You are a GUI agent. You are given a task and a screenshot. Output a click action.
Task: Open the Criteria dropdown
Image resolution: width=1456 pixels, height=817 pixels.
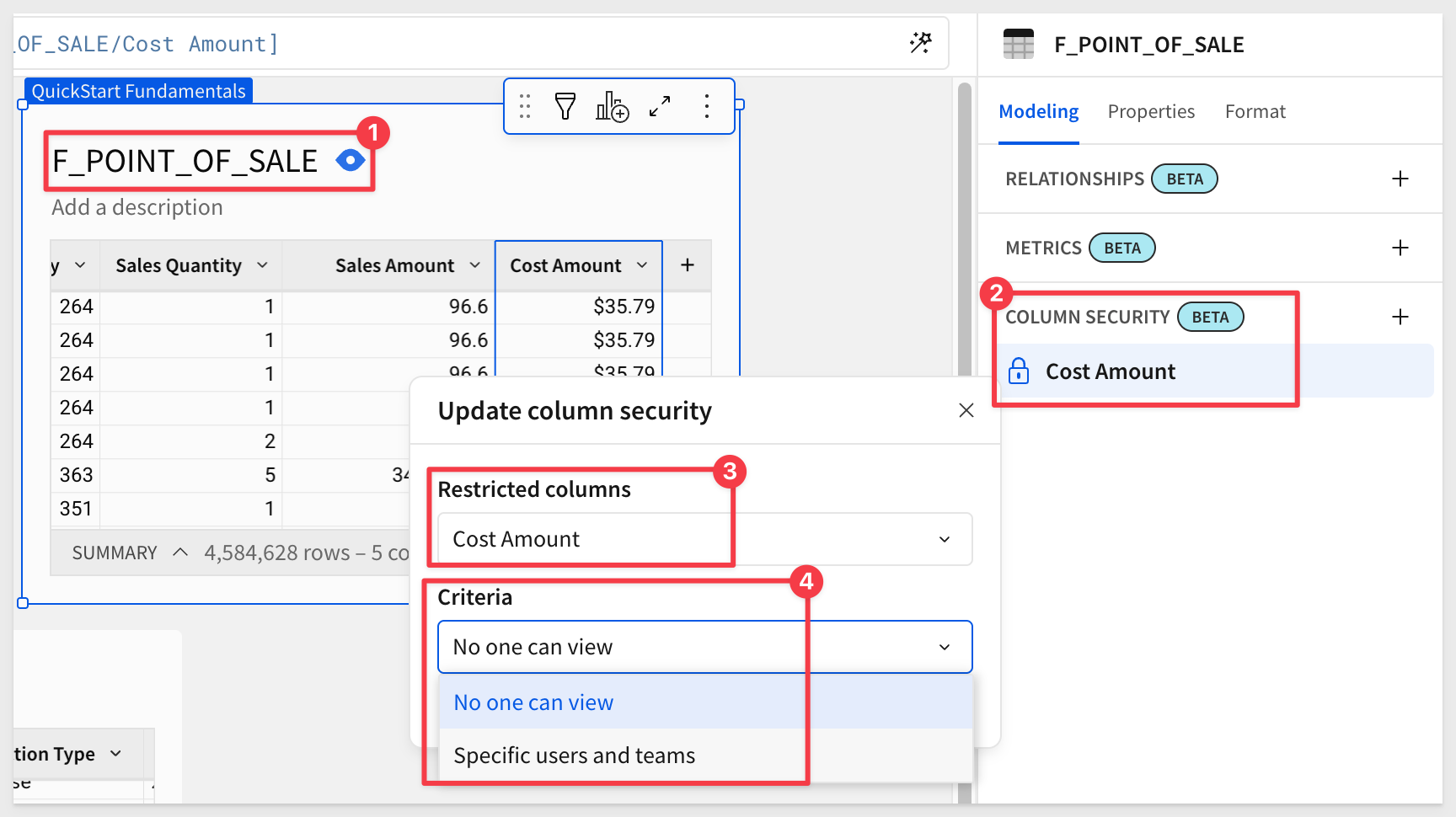(704, 647)
